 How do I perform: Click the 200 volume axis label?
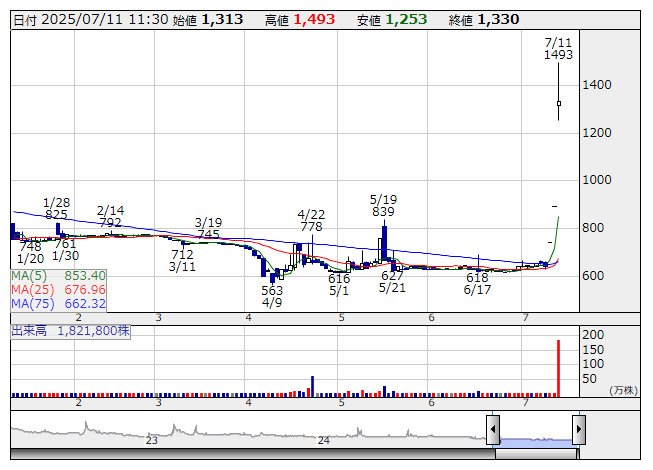[x=593, y=335]
